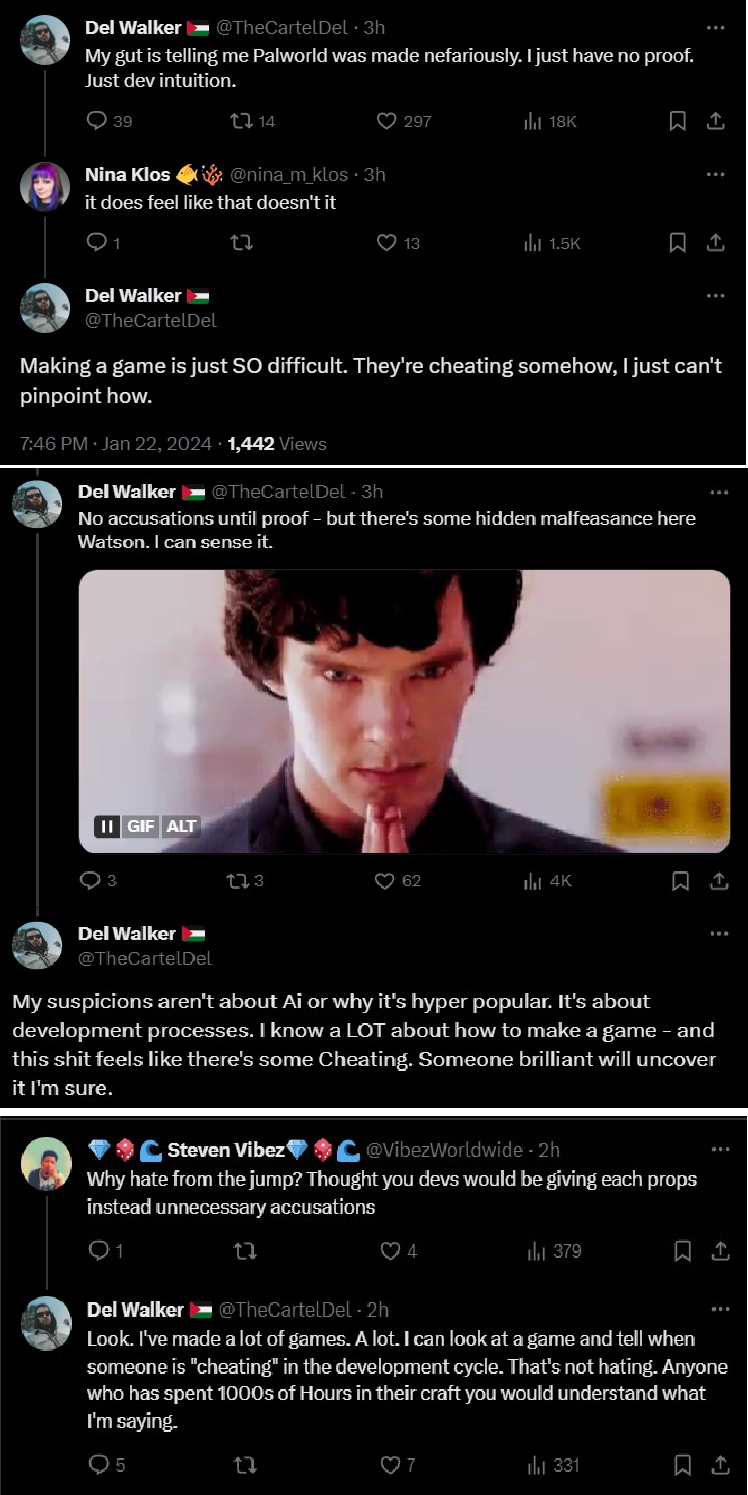The width and height of the screenshot is (748, 1495).
Task: Reply to Steven Vibez's tweet
Action: coord(106,1250)
